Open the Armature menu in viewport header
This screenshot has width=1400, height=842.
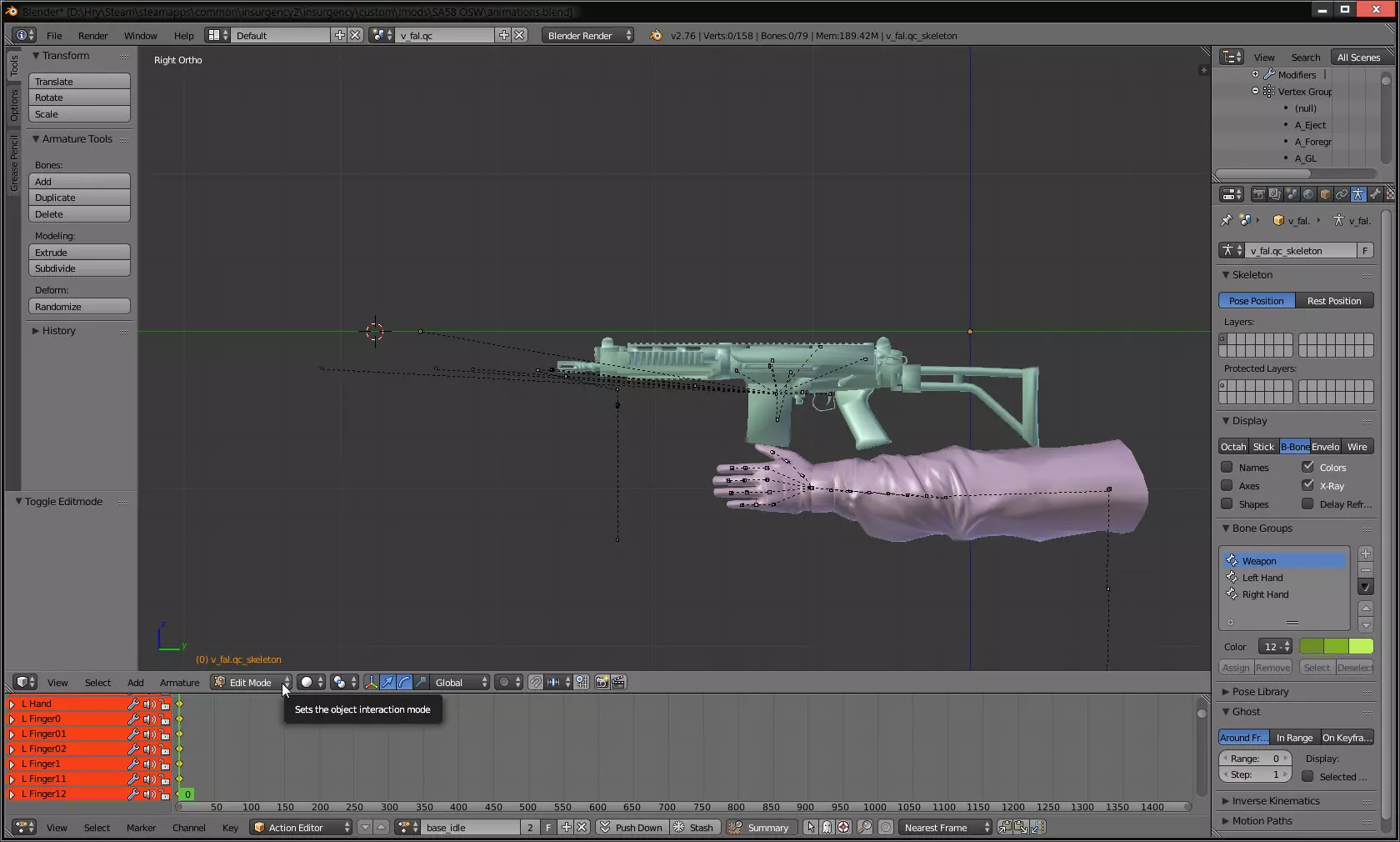[179, 682]
